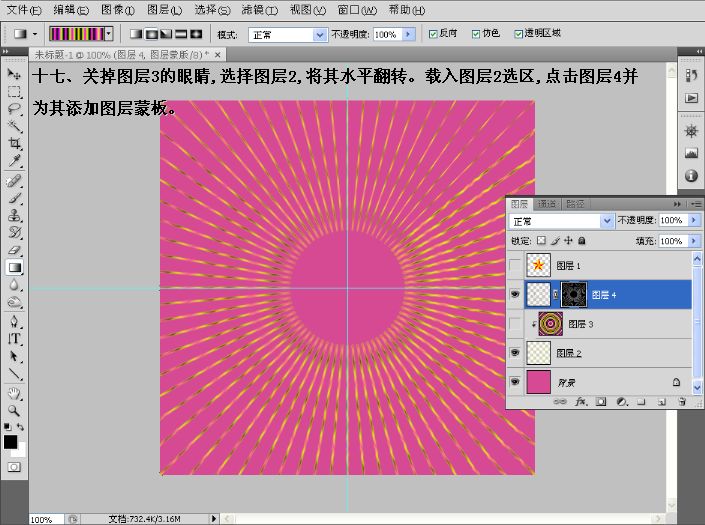Image resolution: width=705 pixels, height=525 pixels.
Task: Open the 文件 menu
Action: 24,10
